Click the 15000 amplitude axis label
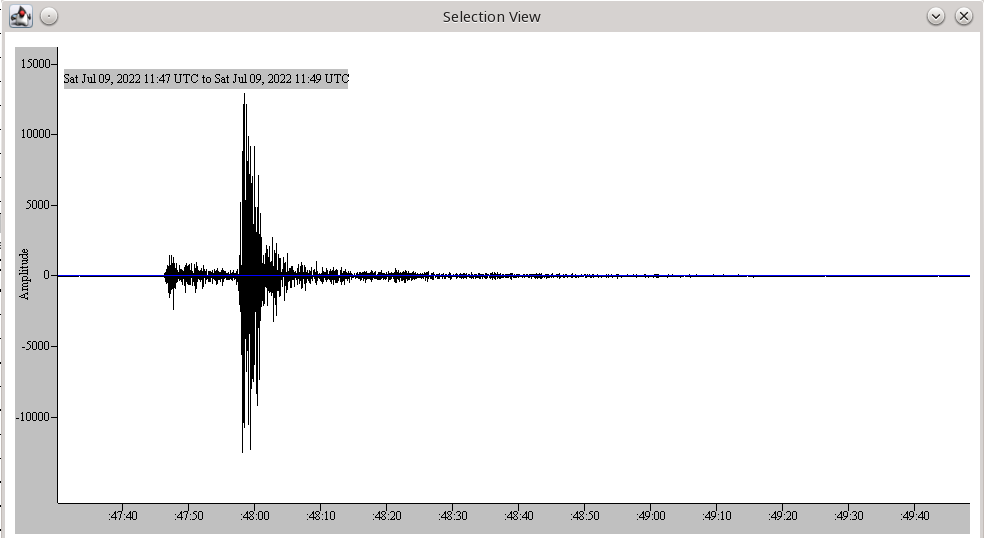The image size is (984, 538). [x=36, y=64]
